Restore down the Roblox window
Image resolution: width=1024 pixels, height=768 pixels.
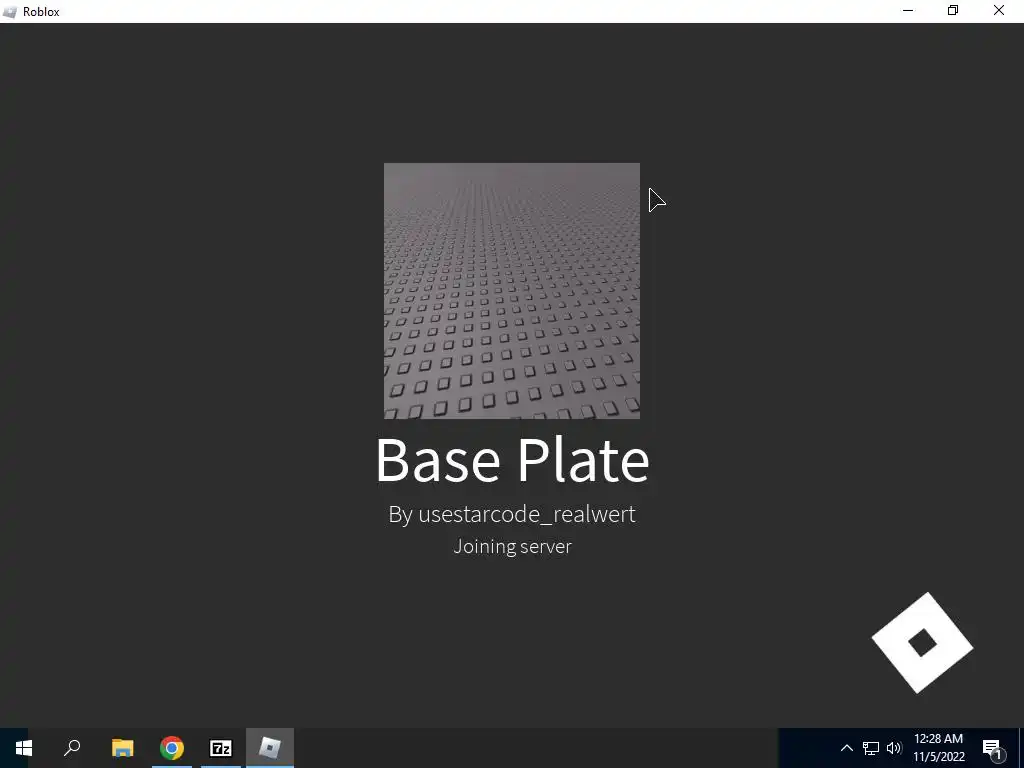[953, 10]
